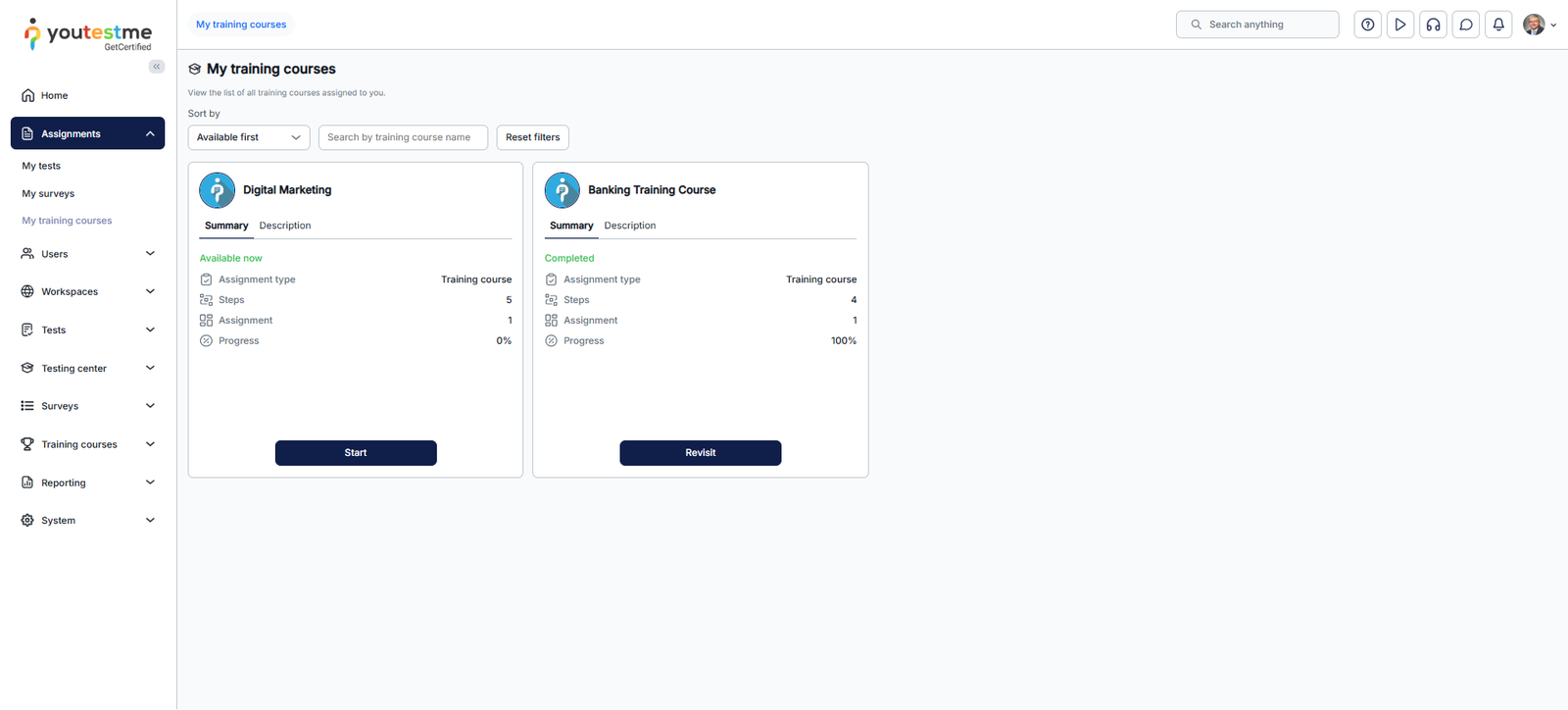
Task: Open the Available first sort dropdown
Action: [249, 137]
